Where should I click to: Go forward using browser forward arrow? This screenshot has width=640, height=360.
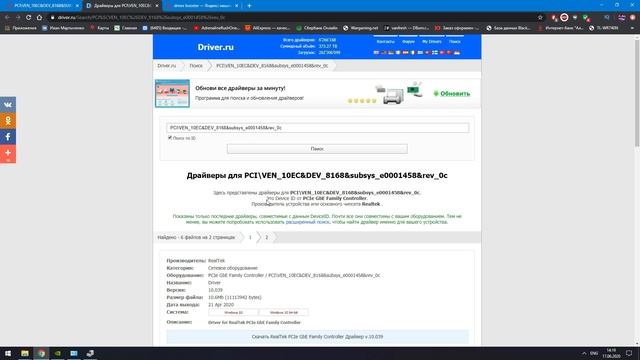(x=18, y=18)
